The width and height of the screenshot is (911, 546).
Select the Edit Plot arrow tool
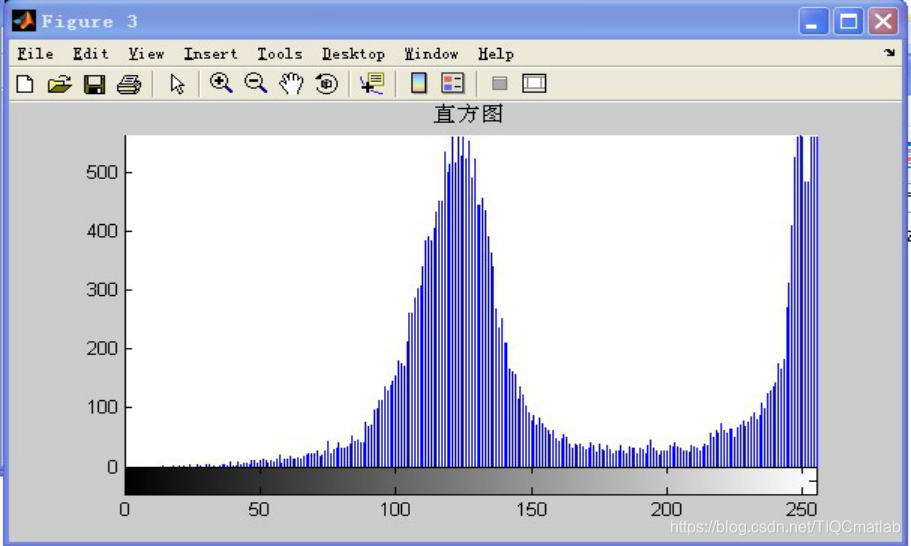click(177, 84)
